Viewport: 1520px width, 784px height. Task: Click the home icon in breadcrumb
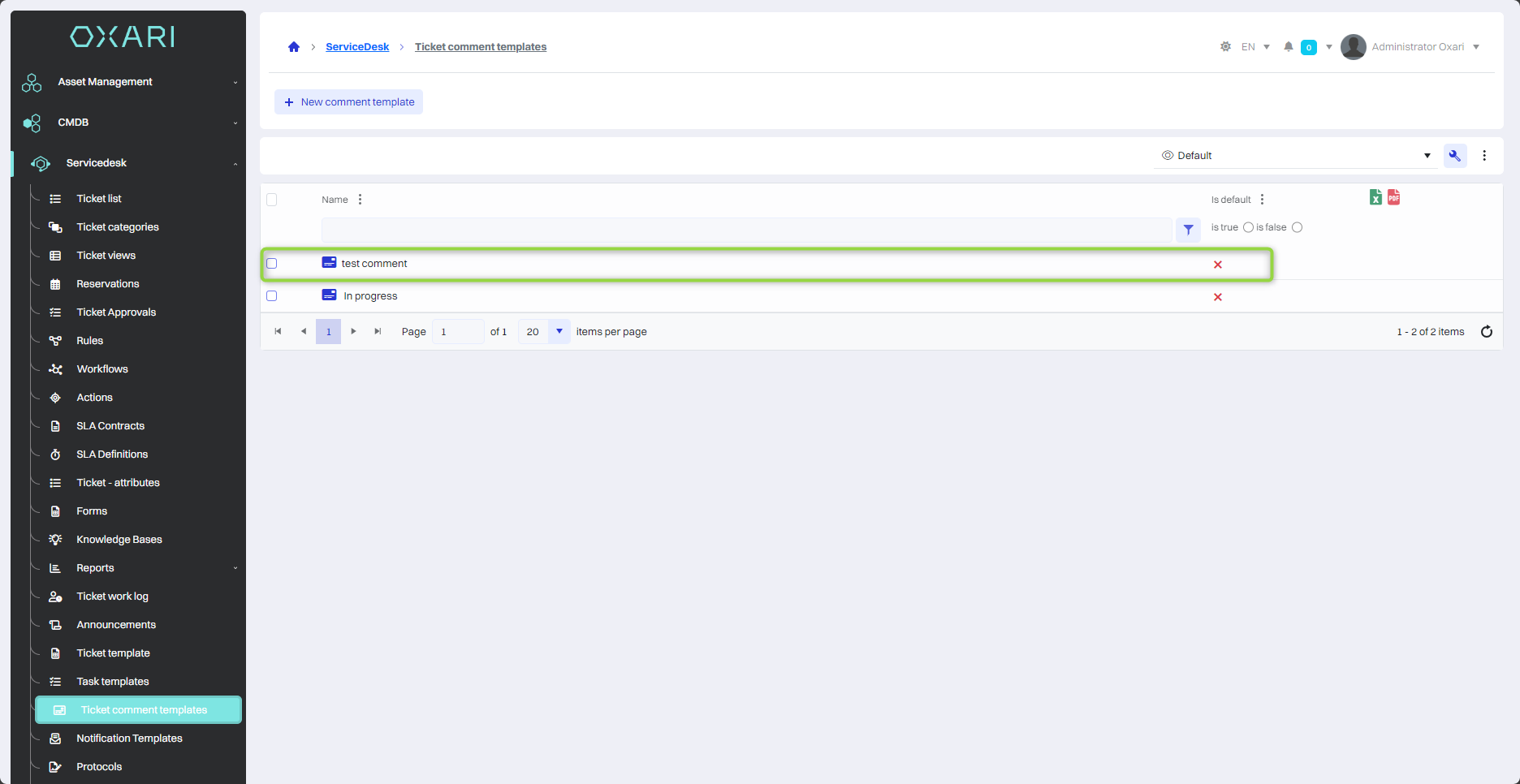click(x=294, y=47)
